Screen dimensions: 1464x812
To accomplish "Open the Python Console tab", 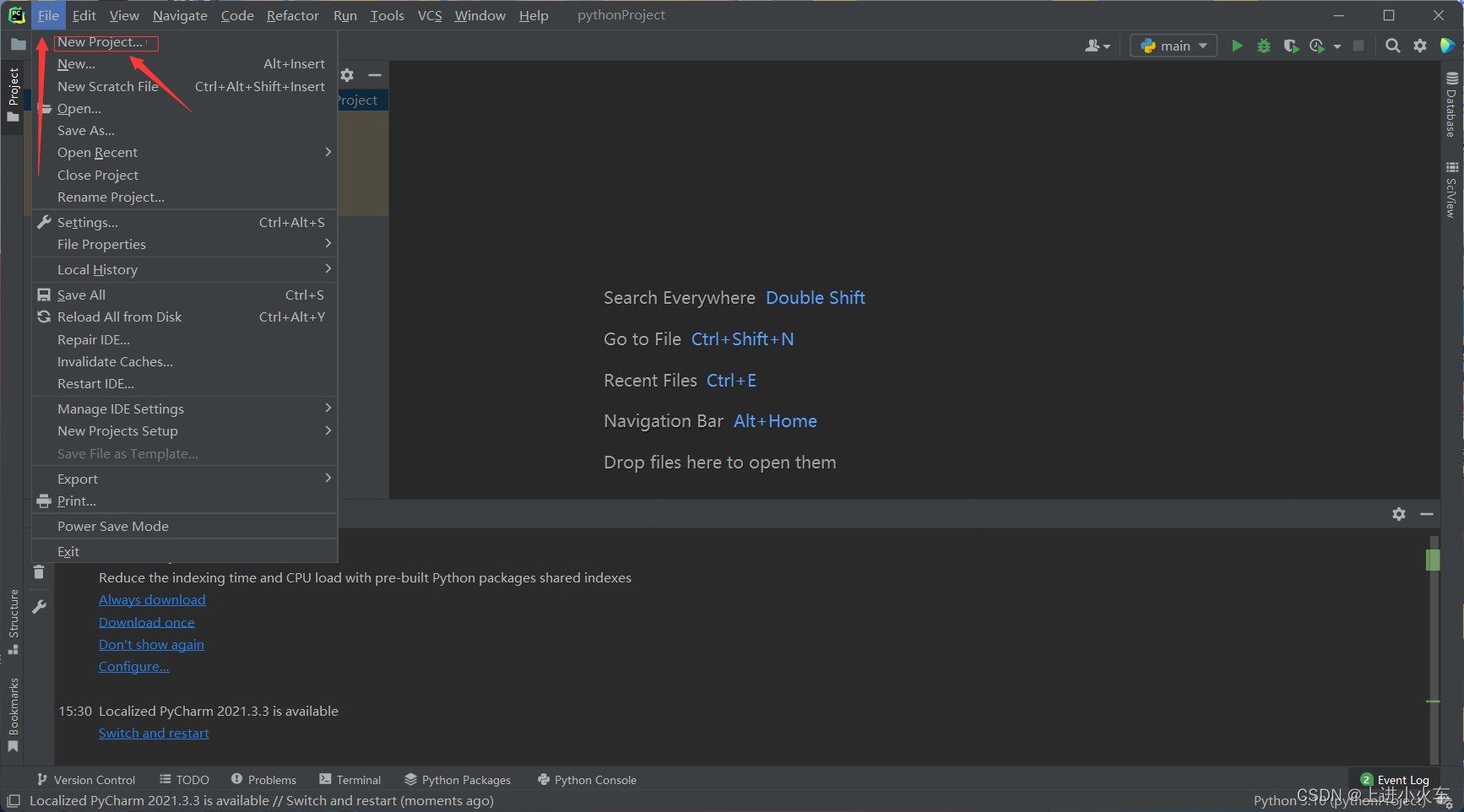I will (588, 780).
